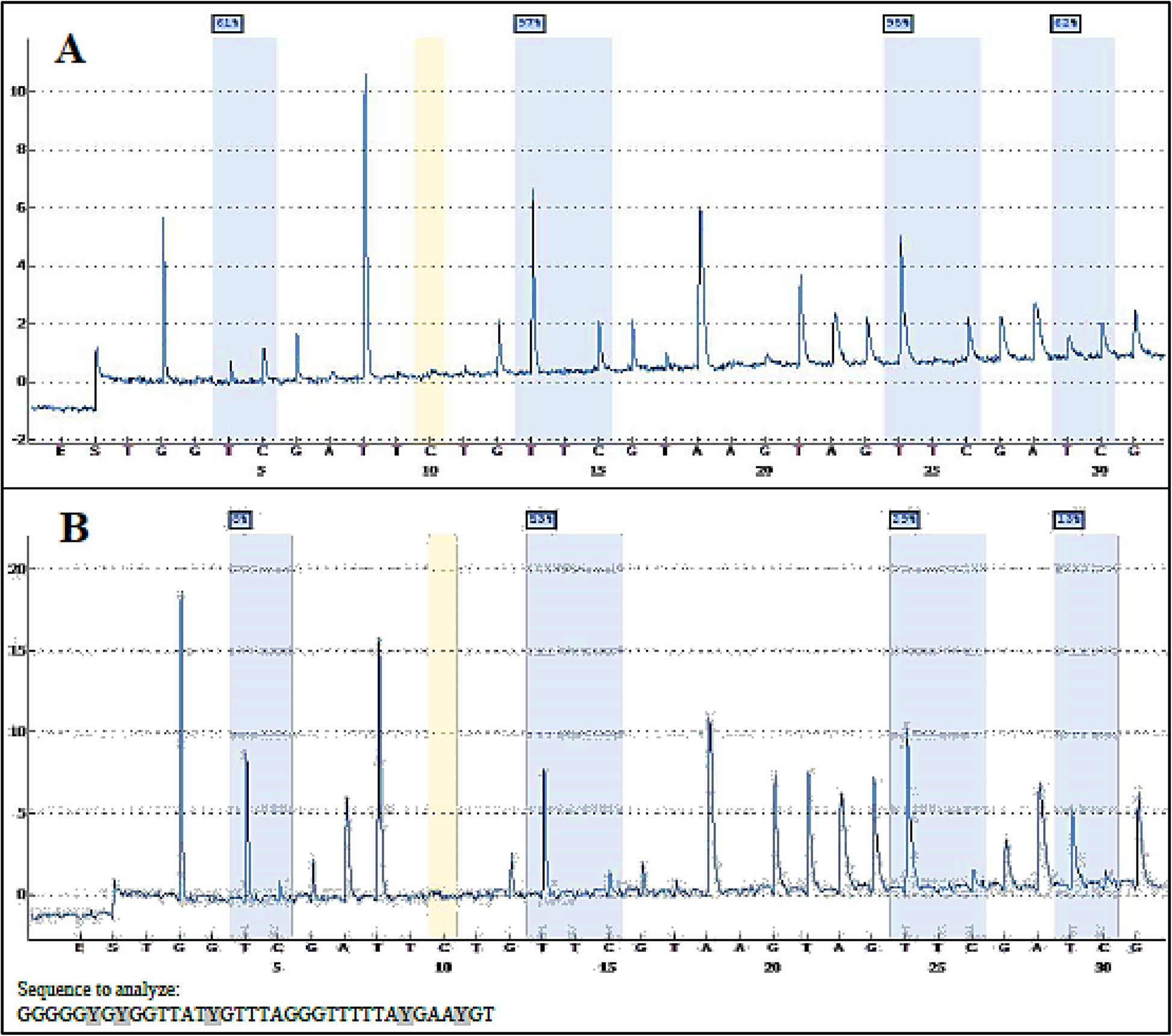Screen dimensions: 1172x1036
Task: Select the panel label A
Action: point(70,49)
